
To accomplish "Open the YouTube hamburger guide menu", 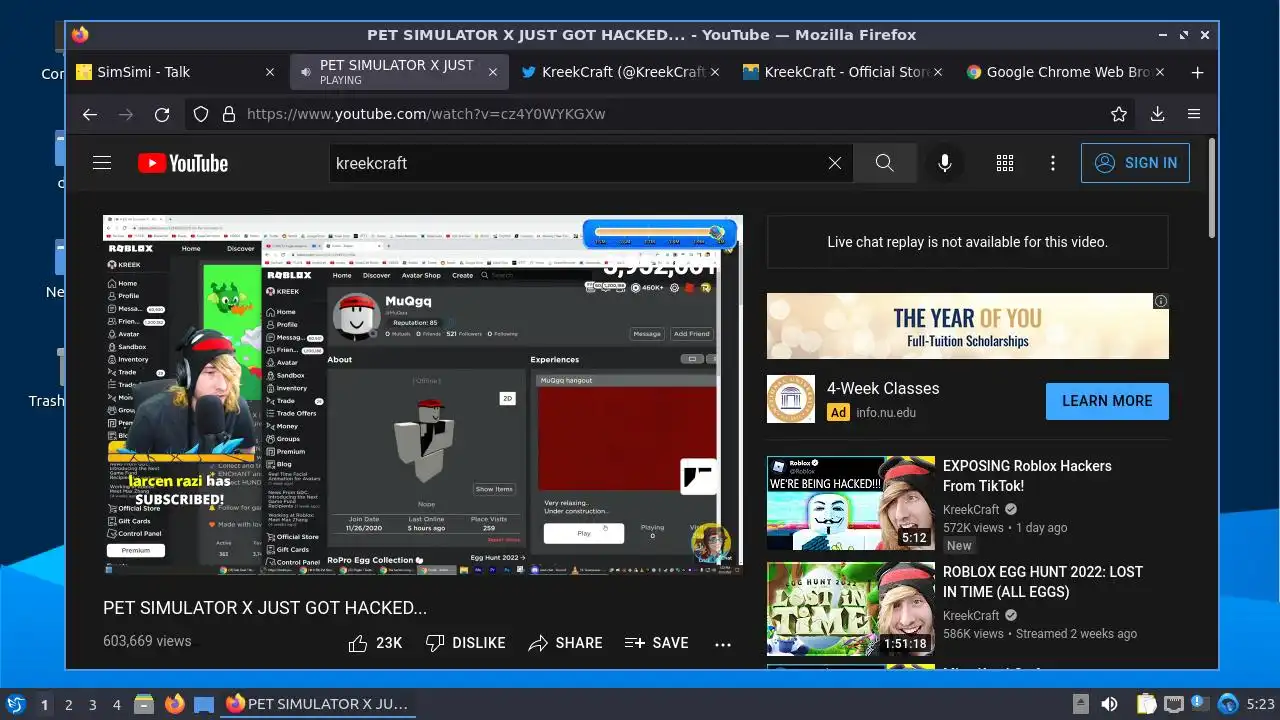I will (x=102, y=162).
